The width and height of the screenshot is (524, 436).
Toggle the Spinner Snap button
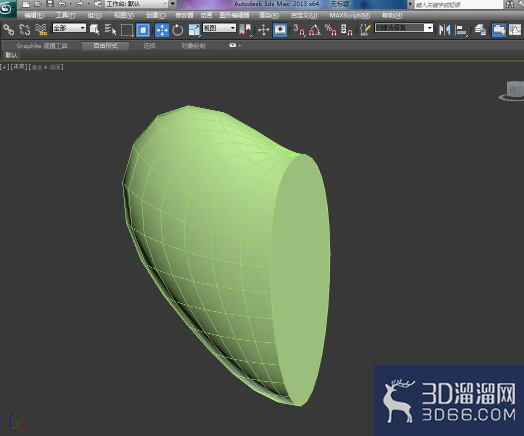(x=347, y=30)
